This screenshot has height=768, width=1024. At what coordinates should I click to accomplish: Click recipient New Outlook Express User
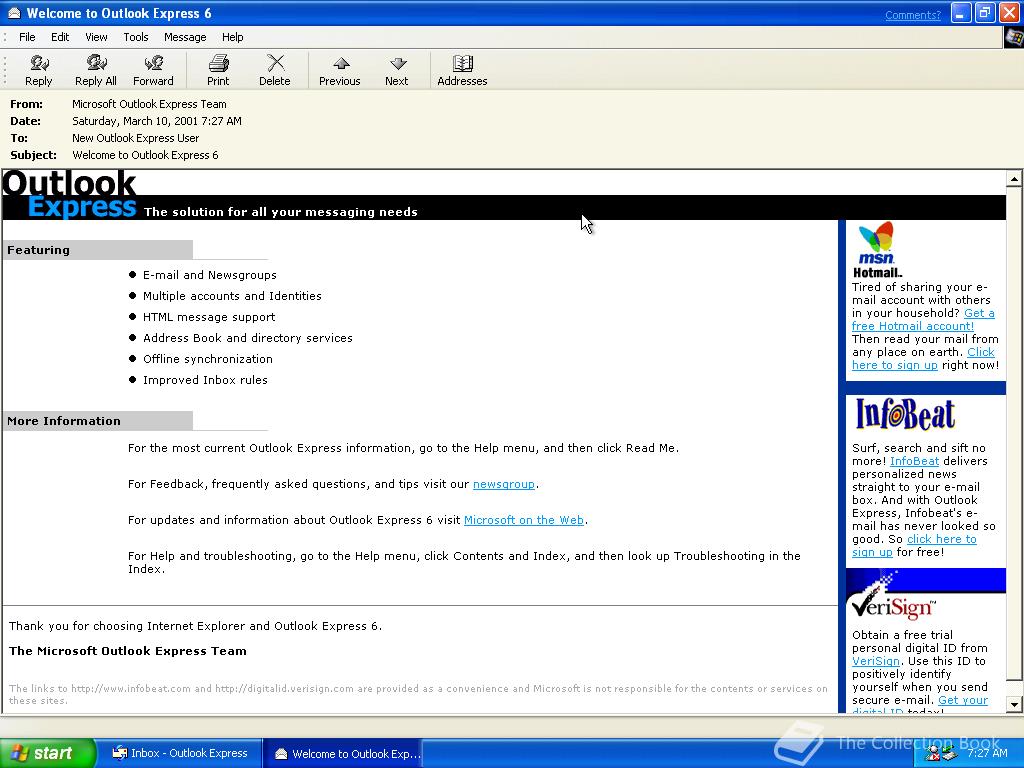coord(135,138)
